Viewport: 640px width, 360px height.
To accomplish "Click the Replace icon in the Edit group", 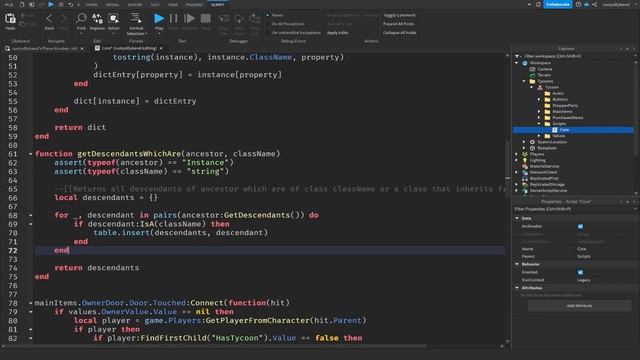I will coord(97,18).
